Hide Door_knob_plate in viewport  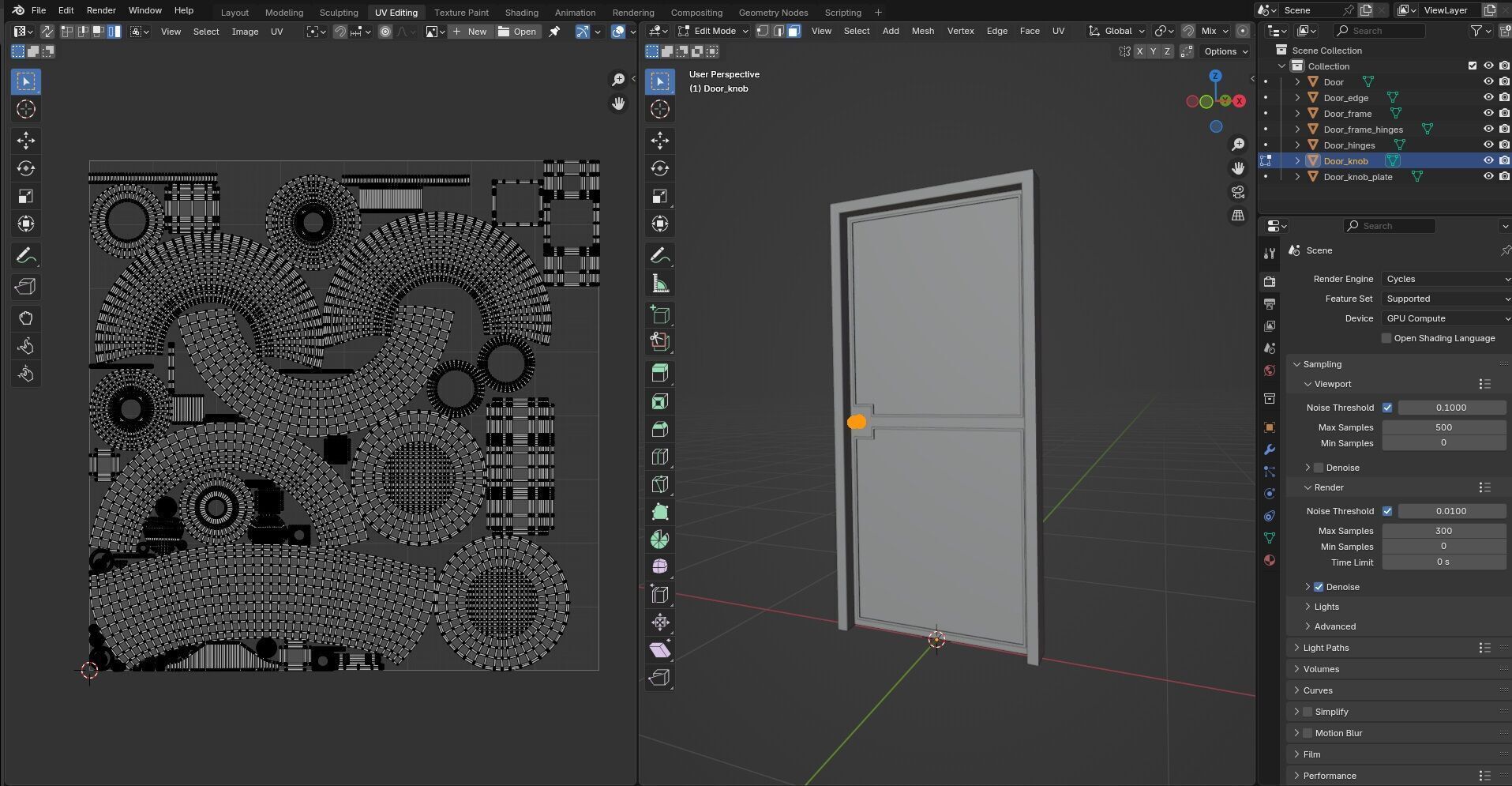click(1488, 177)
